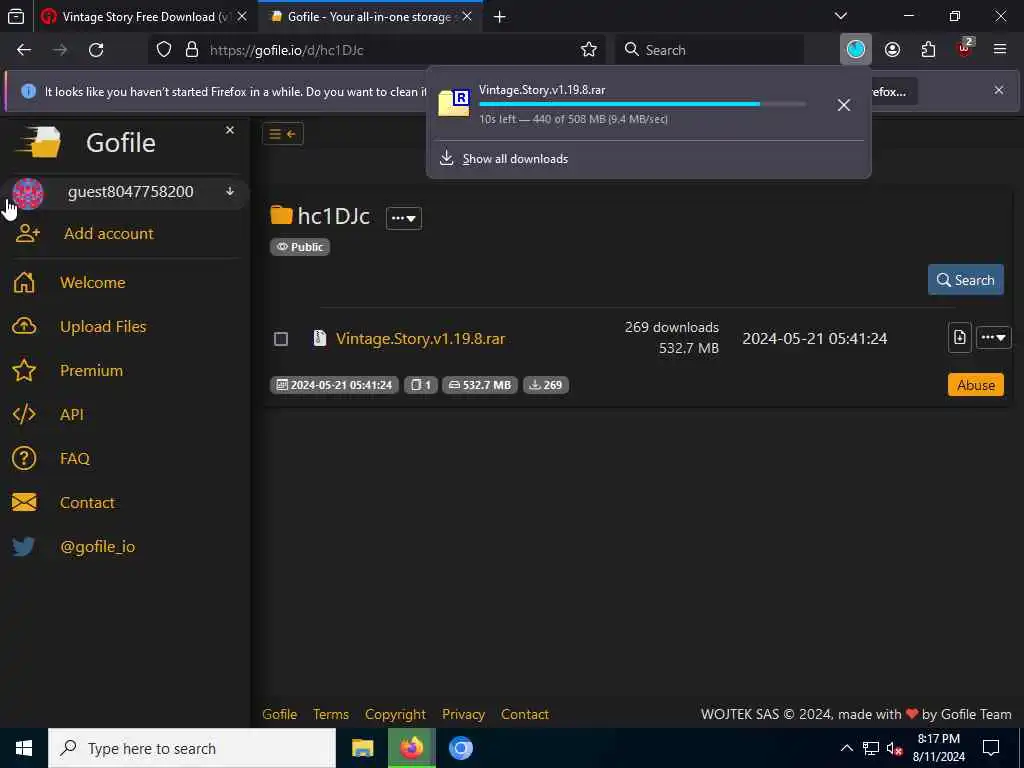Viewport: 1024px width, 768px height.
Task: Open the tracking protection shield icon
Action: pos(164,50)
